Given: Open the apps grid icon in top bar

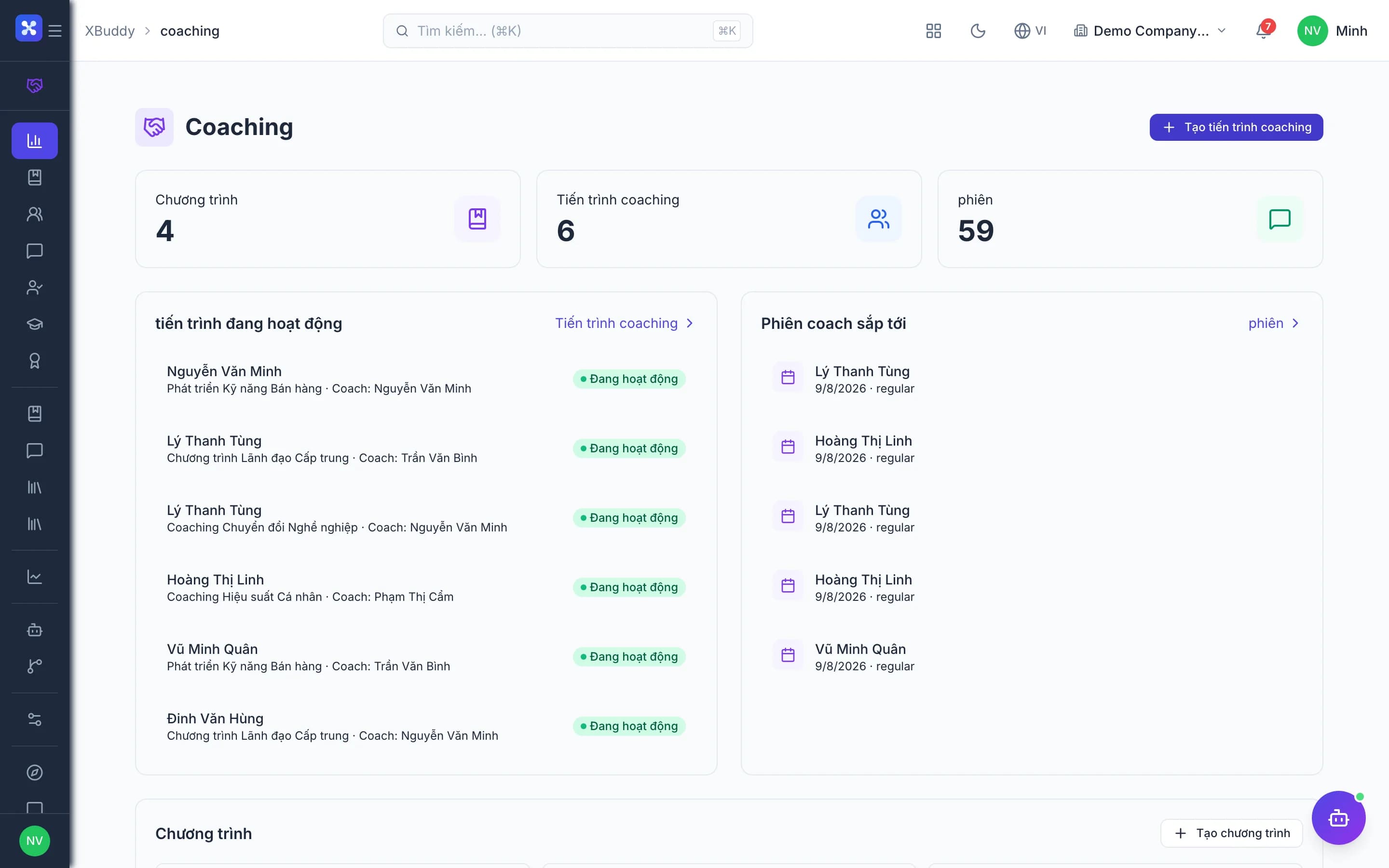Looking at the screenshot, I should (934, 31).
